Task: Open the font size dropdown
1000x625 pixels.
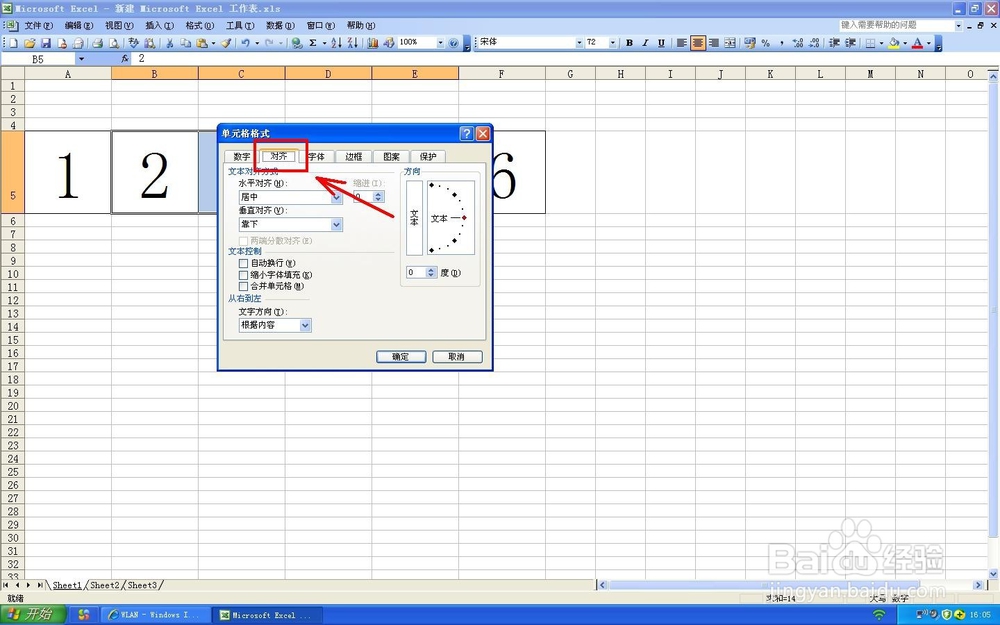Action: pyautogui.click(x=613, y=43)
